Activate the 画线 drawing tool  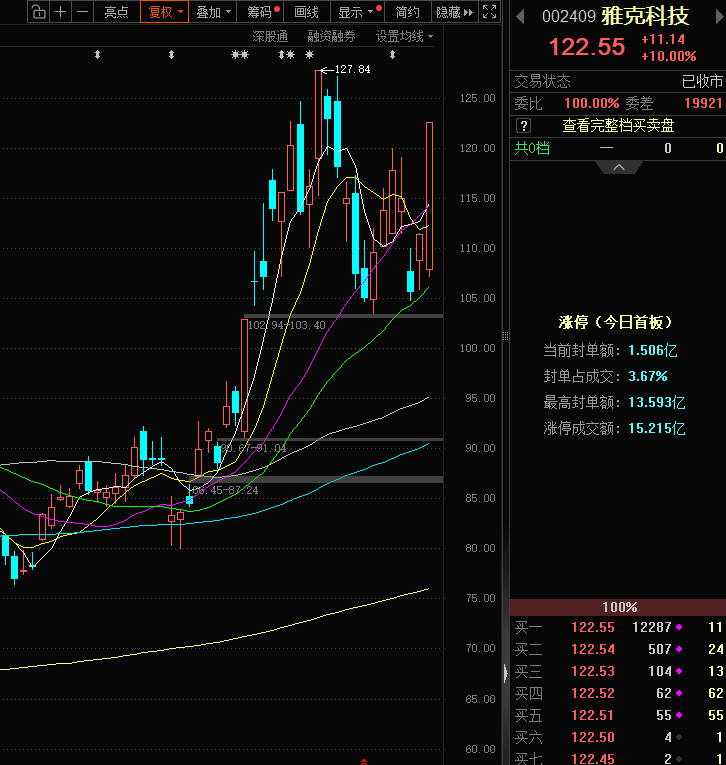pyautogui.click(x=306, y=12)
